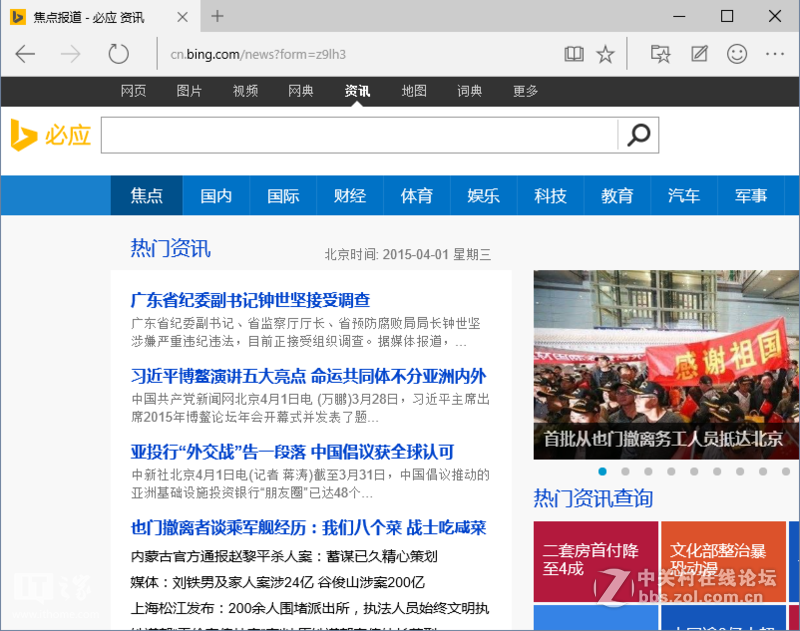
Task: Click the 热门资讯查询 heading
Action: [593, 498]
